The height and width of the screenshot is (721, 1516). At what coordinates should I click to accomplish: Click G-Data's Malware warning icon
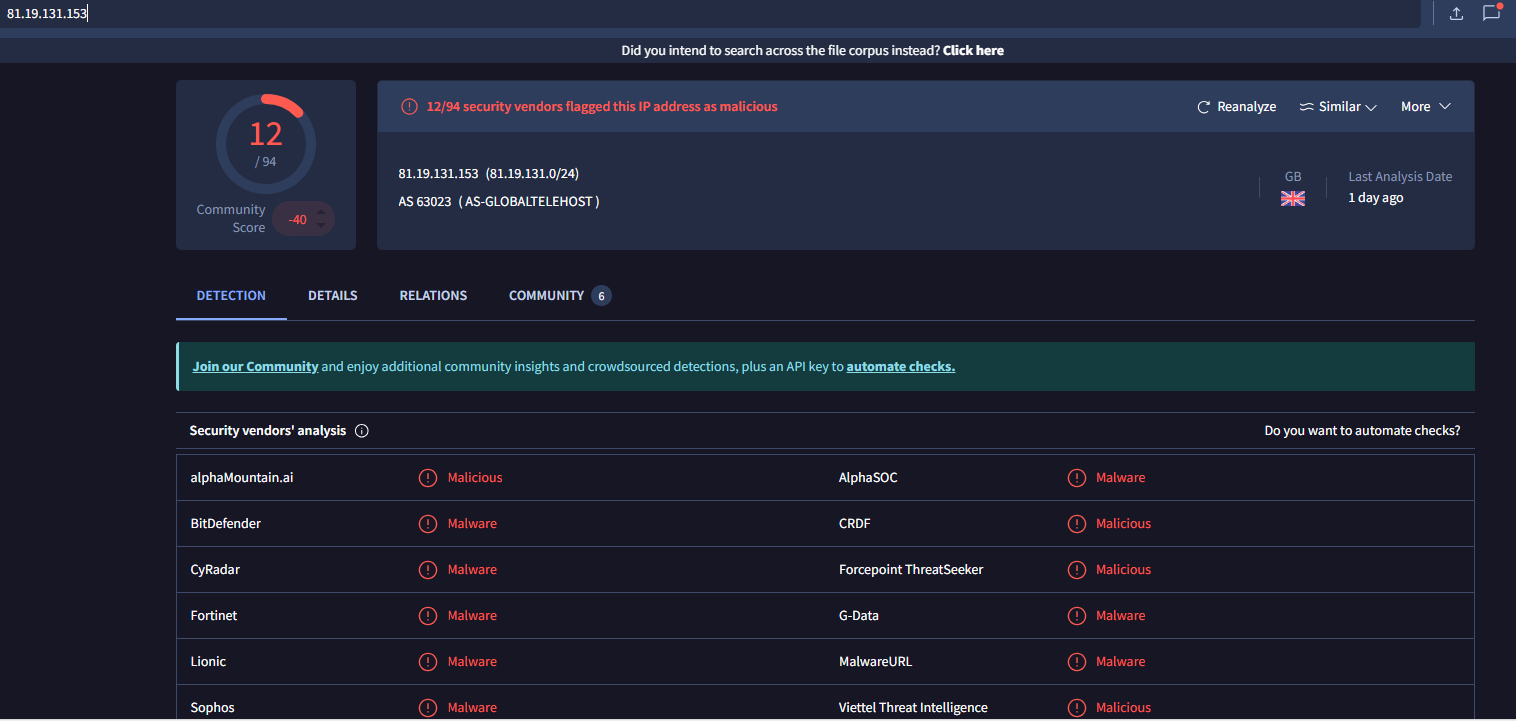tap(1077, 616)
